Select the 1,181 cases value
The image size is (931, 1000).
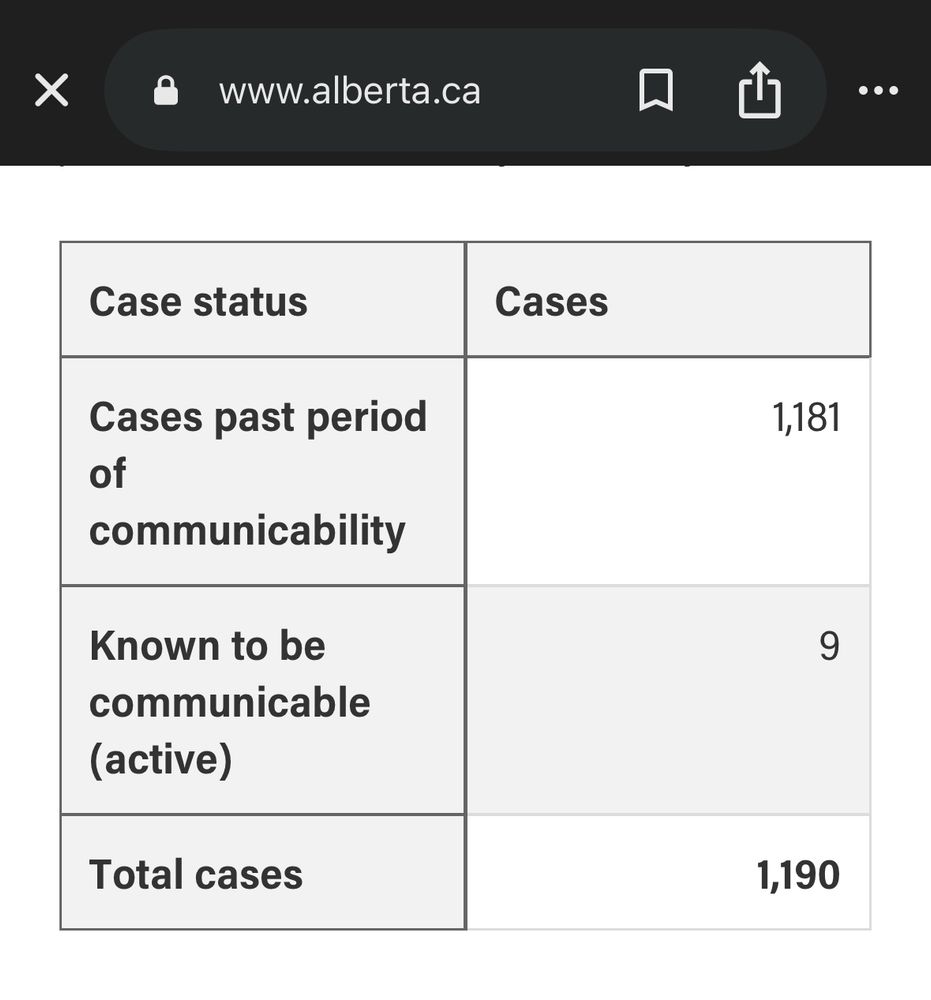(805, 418)
